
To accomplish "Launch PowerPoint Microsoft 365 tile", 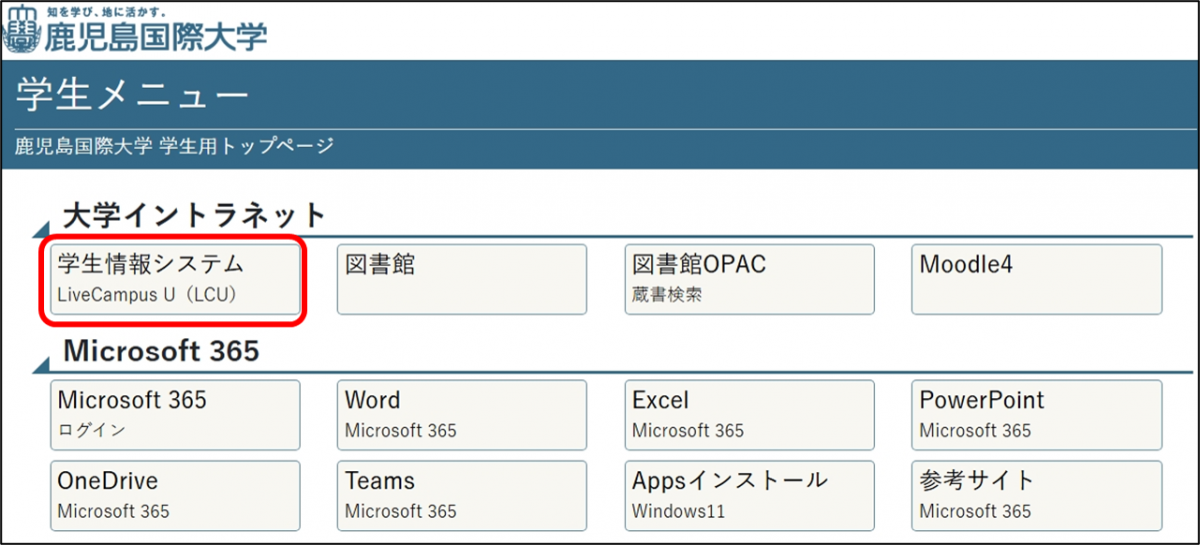I will 1036,415.
